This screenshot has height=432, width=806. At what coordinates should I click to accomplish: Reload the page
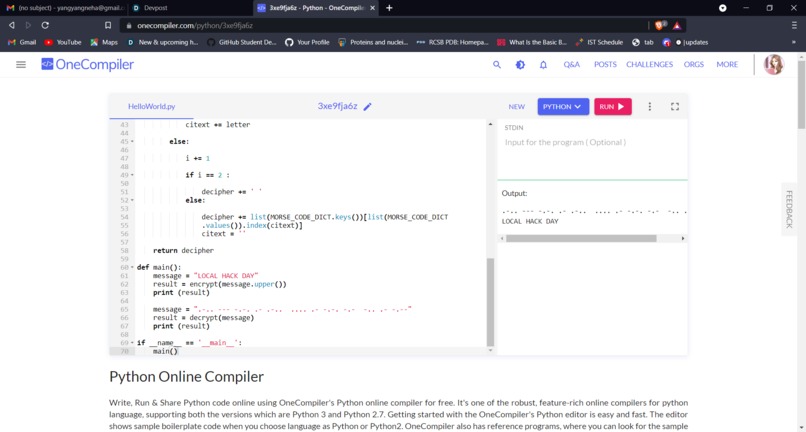pos(45,25)
